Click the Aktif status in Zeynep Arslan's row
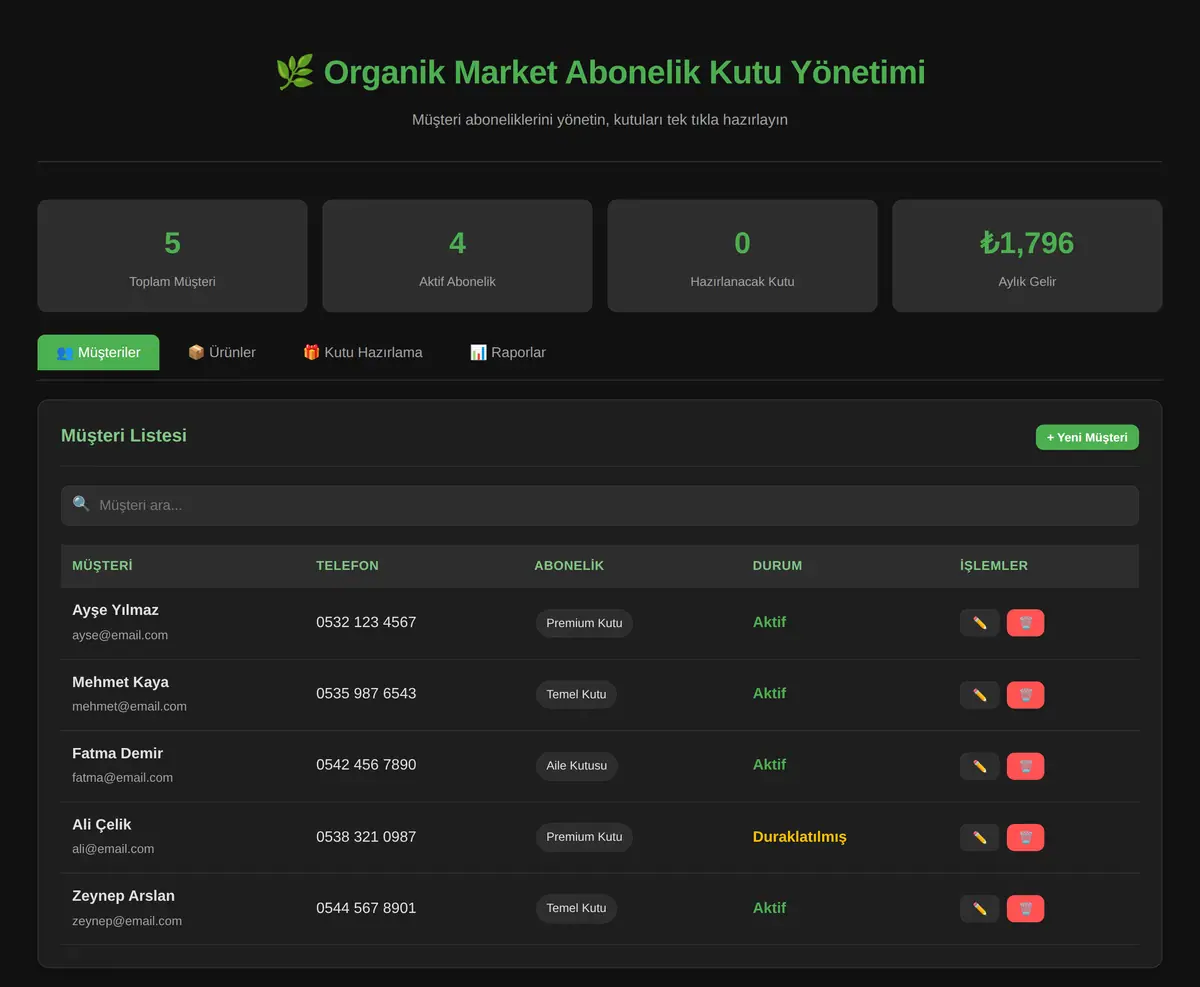This screenshot has width=1200, height=987. (769, 908)
